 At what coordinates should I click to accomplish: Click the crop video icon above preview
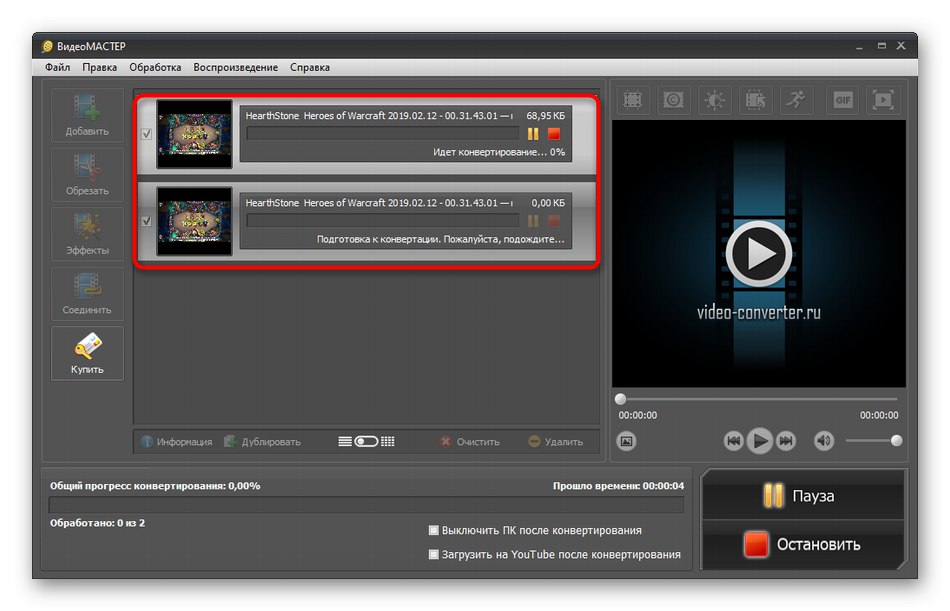coord(633,99)
